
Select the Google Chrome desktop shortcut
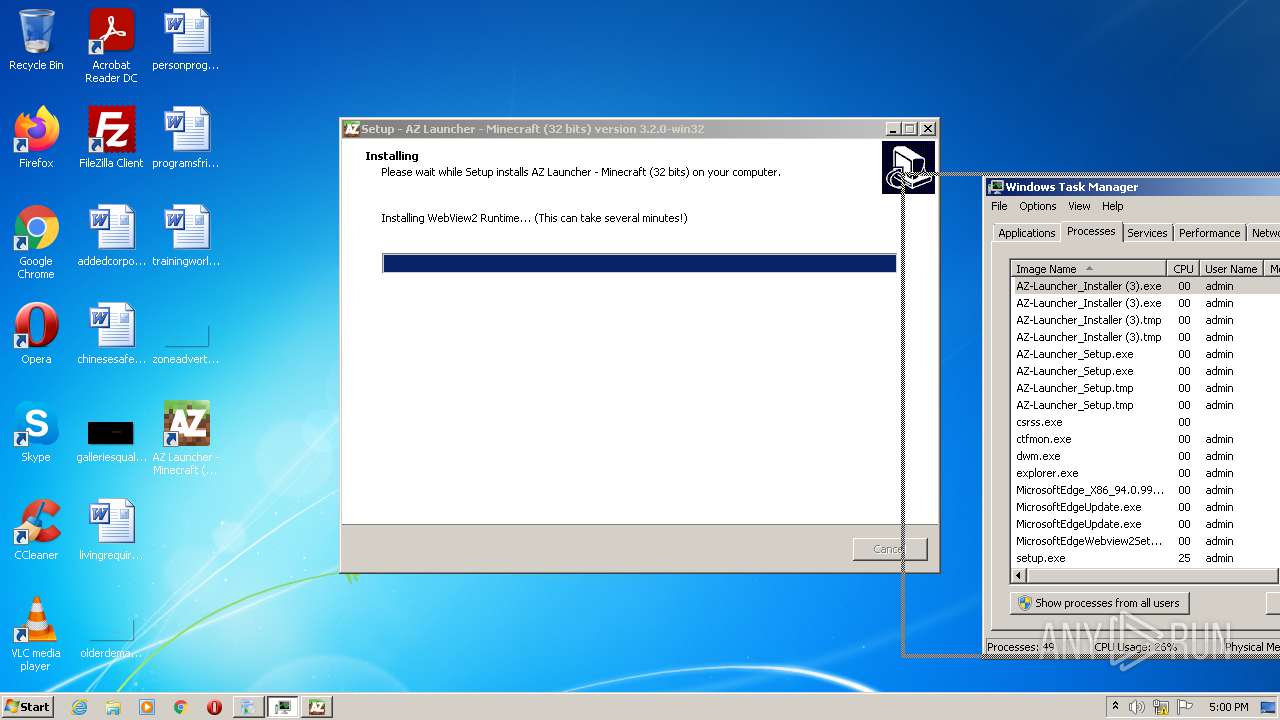tap(36, 242)
